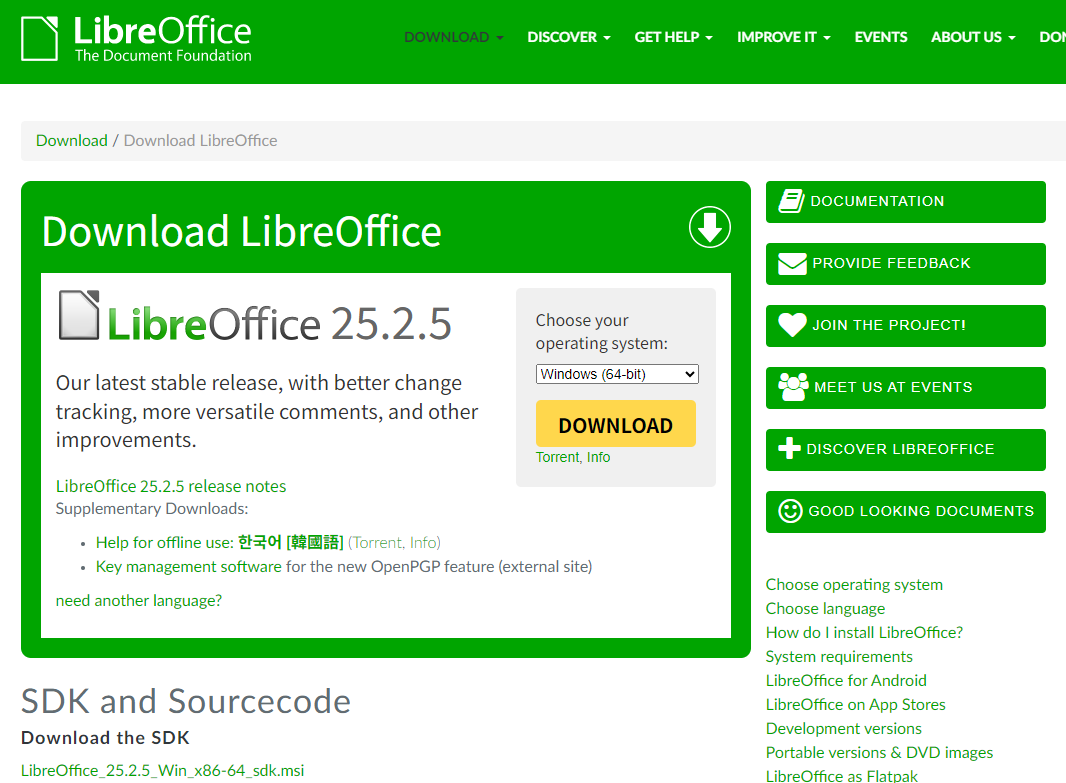Click the Download LibreOffice panel heading
The height and width of the screenshot is (783, 1066).
click(x=241, y=231)
